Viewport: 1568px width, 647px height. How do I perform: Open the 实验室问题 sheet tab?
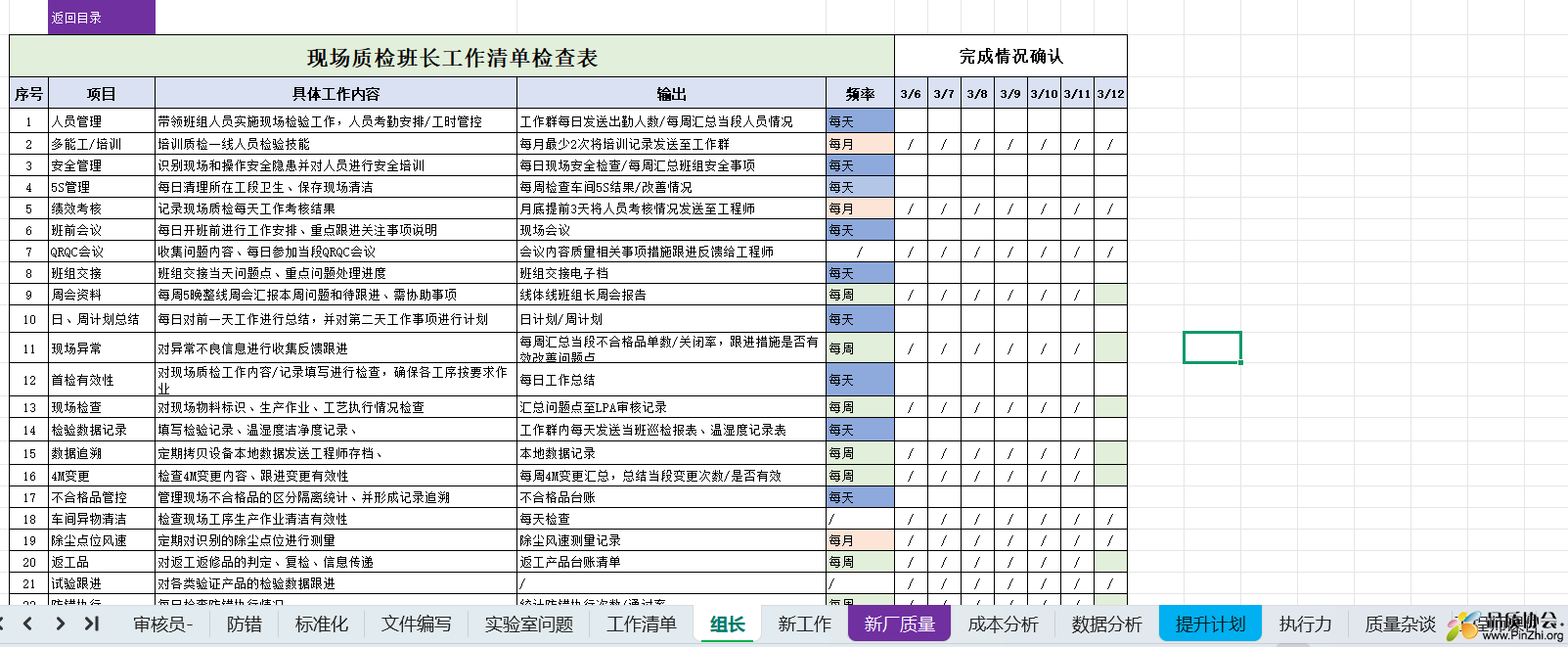pos(529,624)
